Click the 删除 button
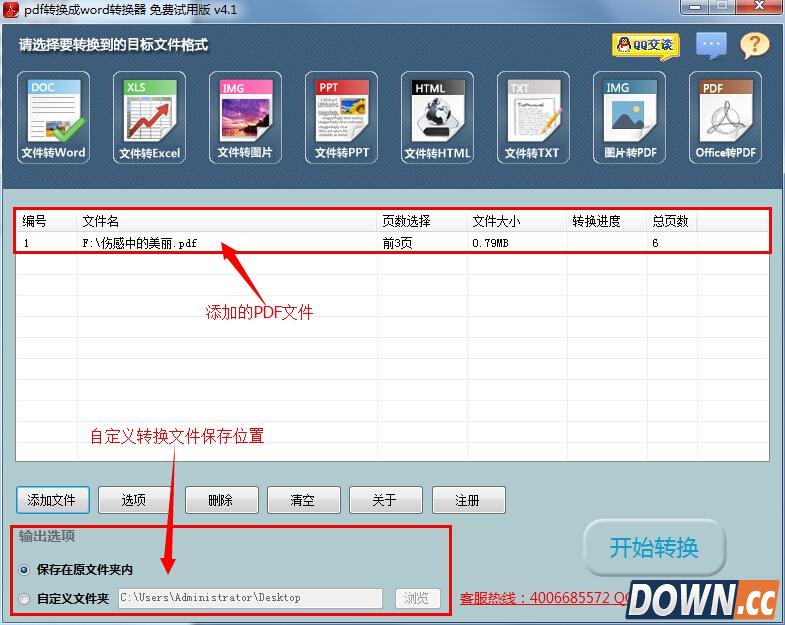Viewport: 785px width, 625px height. coord(221,500)
